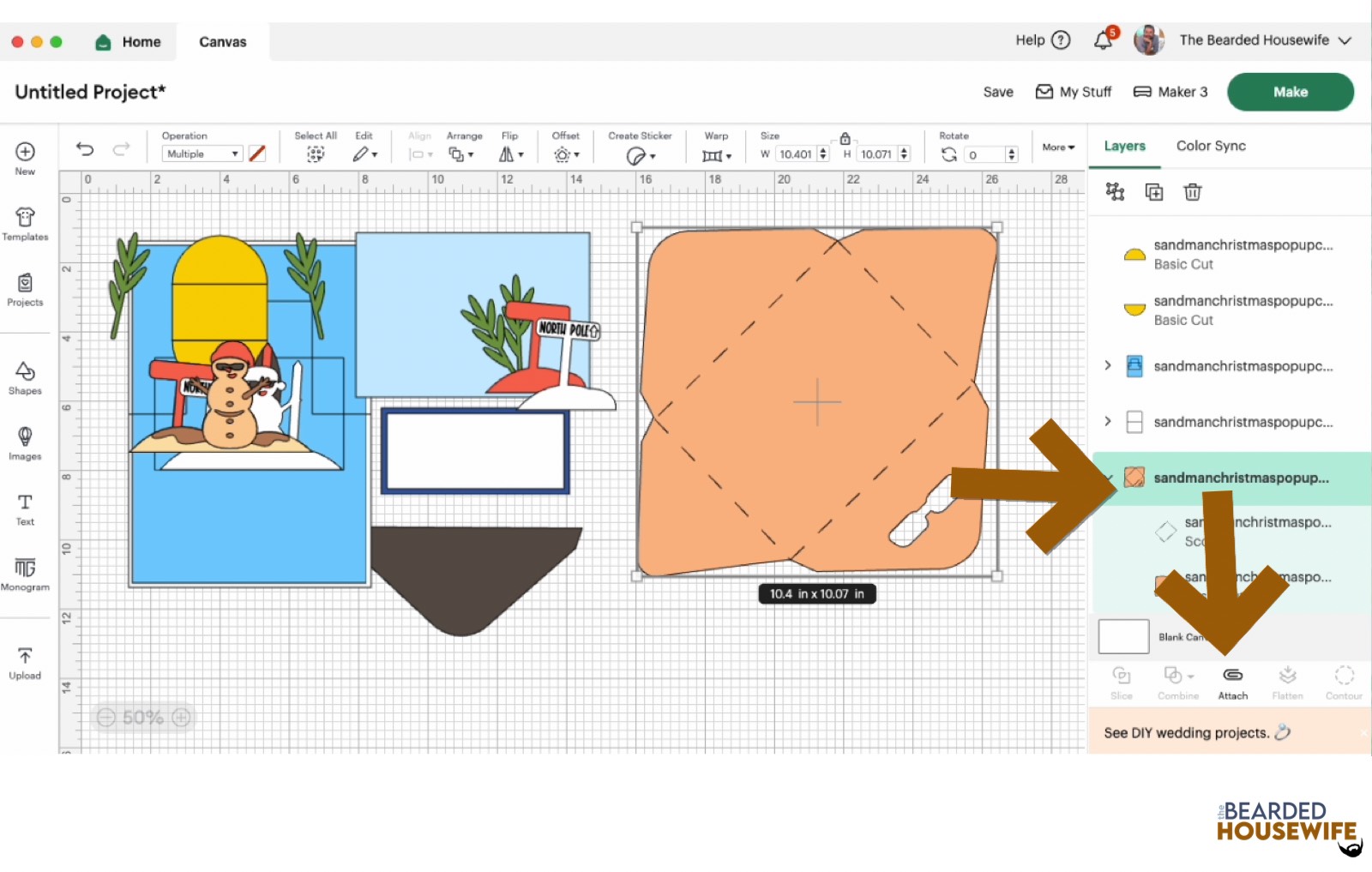Select the first yellow Basic Cut layer
The width and height of the screenshot is (1372, 872).
click(1230, 254)
